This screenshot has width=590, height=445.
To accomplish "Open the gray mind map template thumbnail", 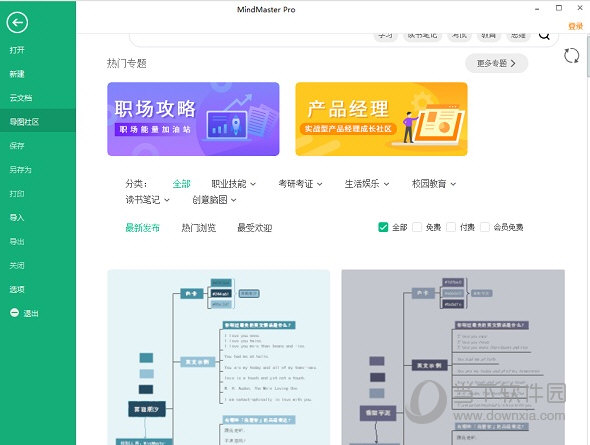I will tap(453, 357).
